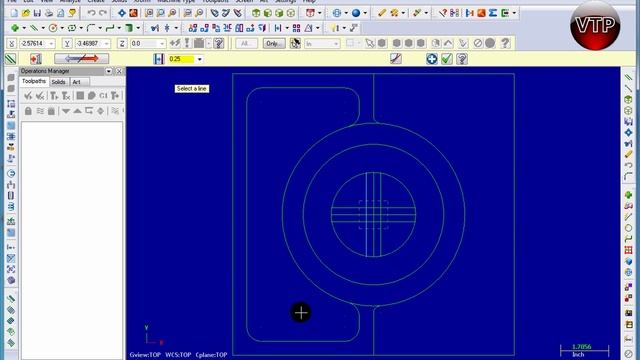Redo the last undone action

(103, 13)
